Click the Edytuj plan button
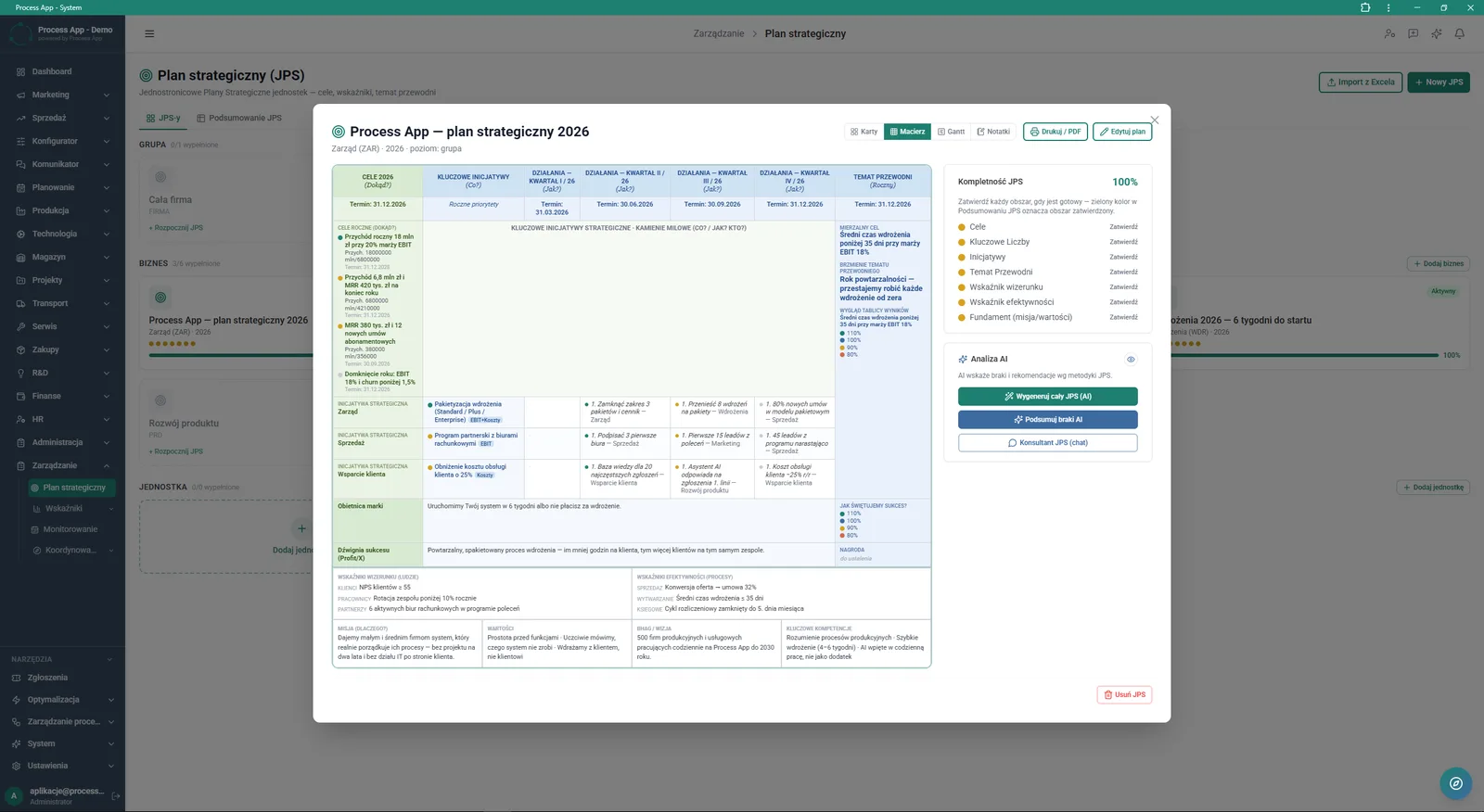 tap(1122, 132)
